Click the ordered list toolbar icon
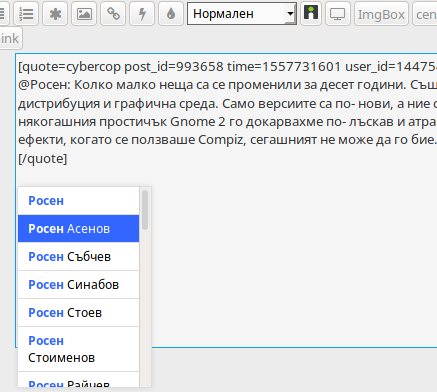The image size is (437, 392). [x=26, y=14]
